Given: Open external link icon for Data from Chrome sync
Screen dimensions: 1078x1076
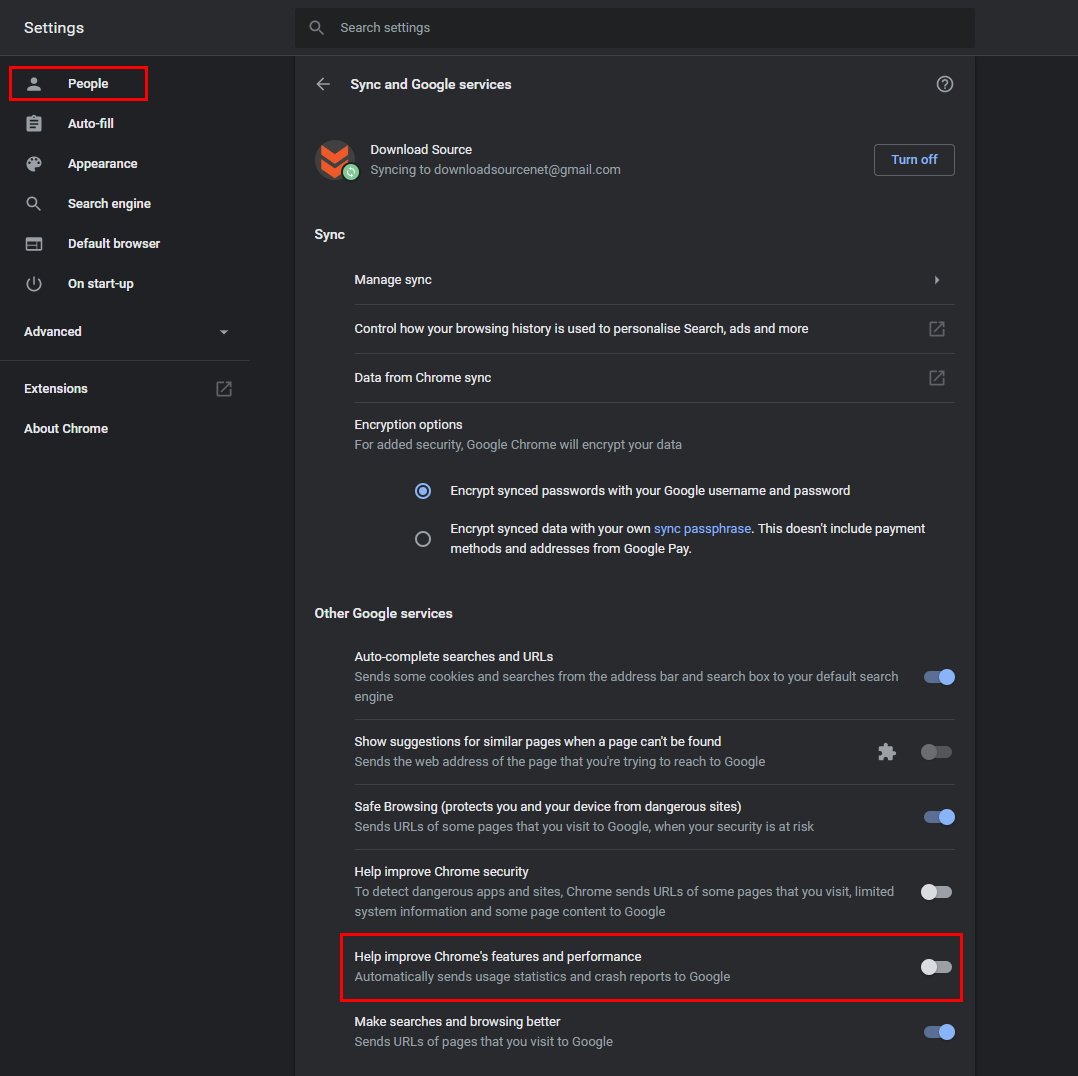Looking at the screenshot, I should (x=936, y=377).
